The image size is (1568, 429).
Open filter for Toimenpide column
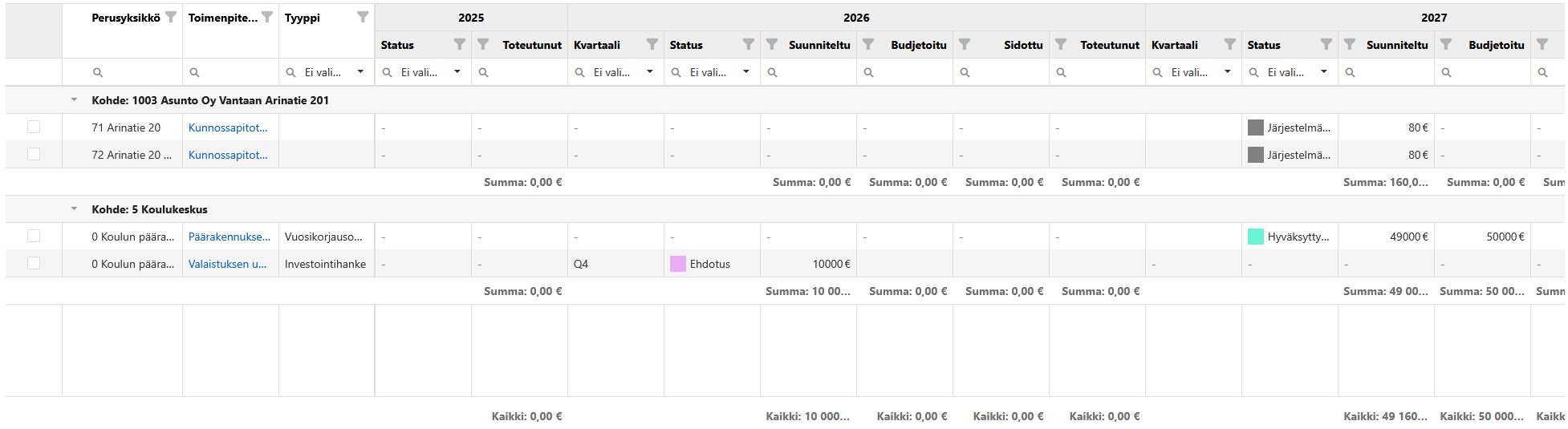tap(267, 17)
